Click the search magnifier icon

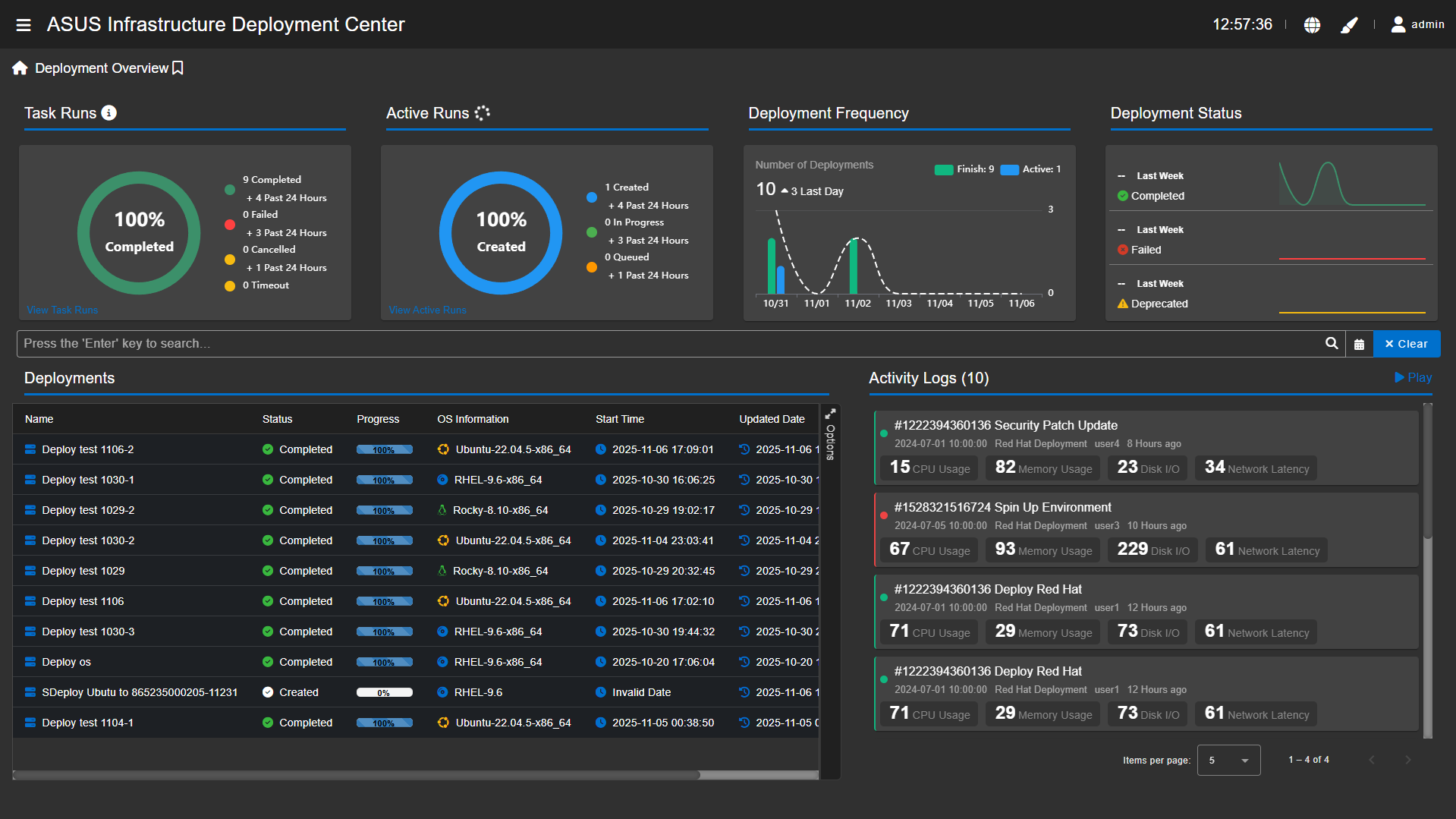click(x=1331, y=344)
